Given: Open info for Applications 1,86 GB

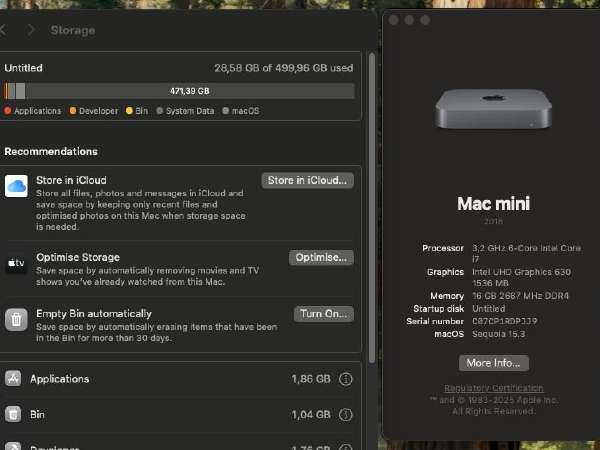Looking at the screenshot, I should coord(346,379).
